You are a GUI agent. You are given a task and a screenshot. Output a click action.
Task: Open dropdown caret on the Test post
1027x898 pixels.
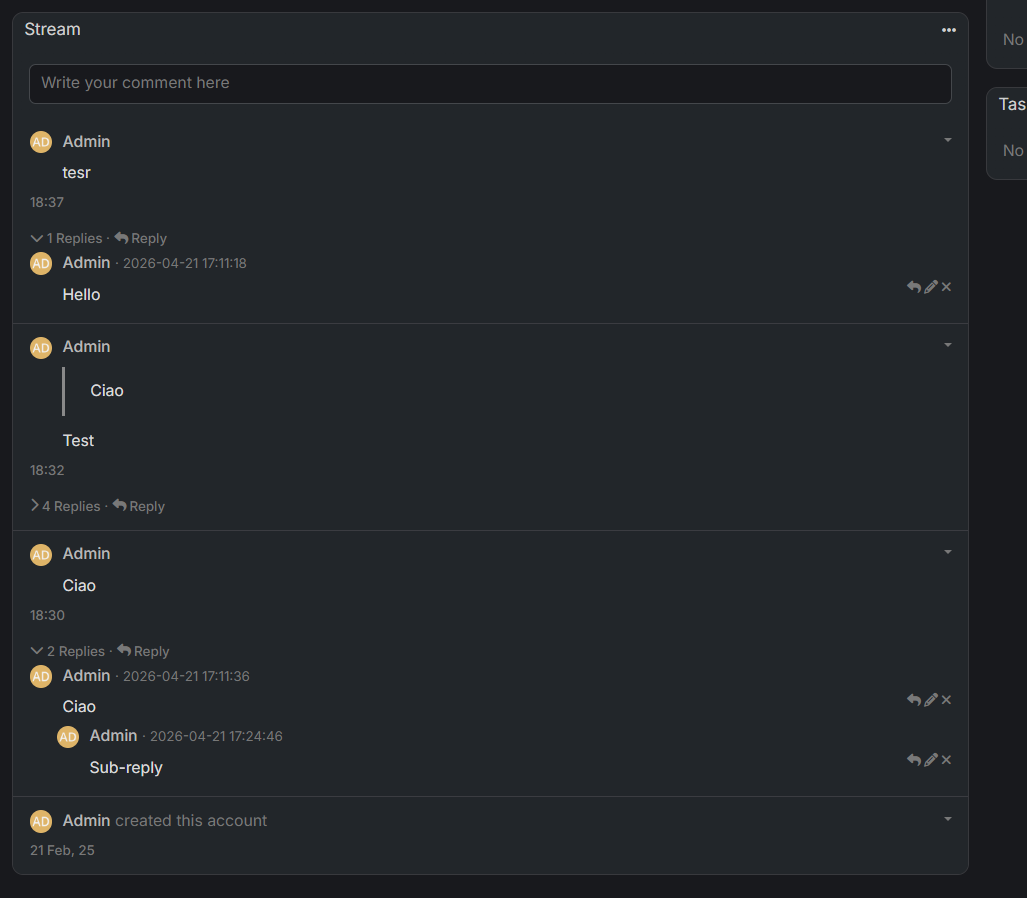coord(948,345)
